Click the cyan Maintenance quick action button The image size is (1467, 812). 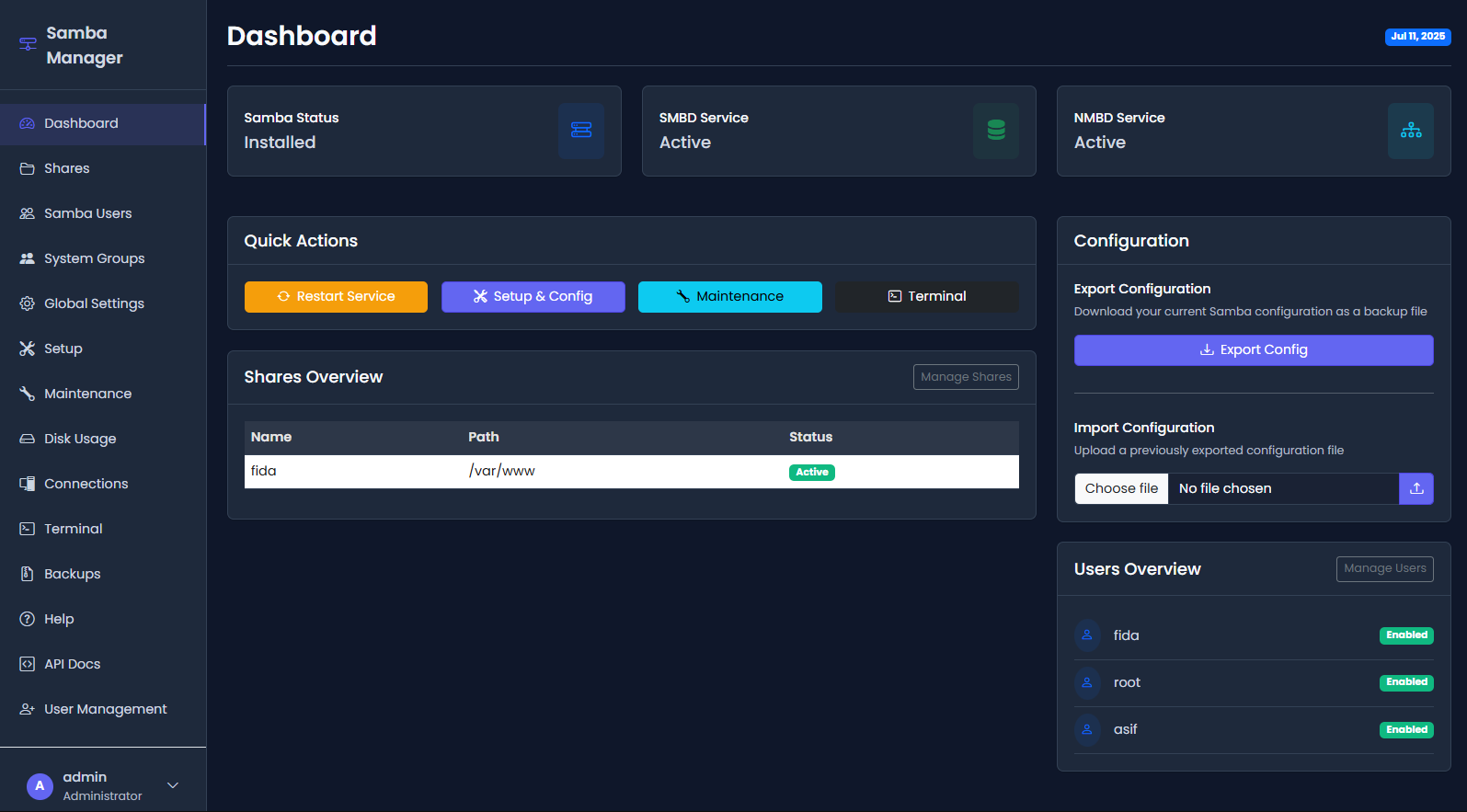click(730, 297)
